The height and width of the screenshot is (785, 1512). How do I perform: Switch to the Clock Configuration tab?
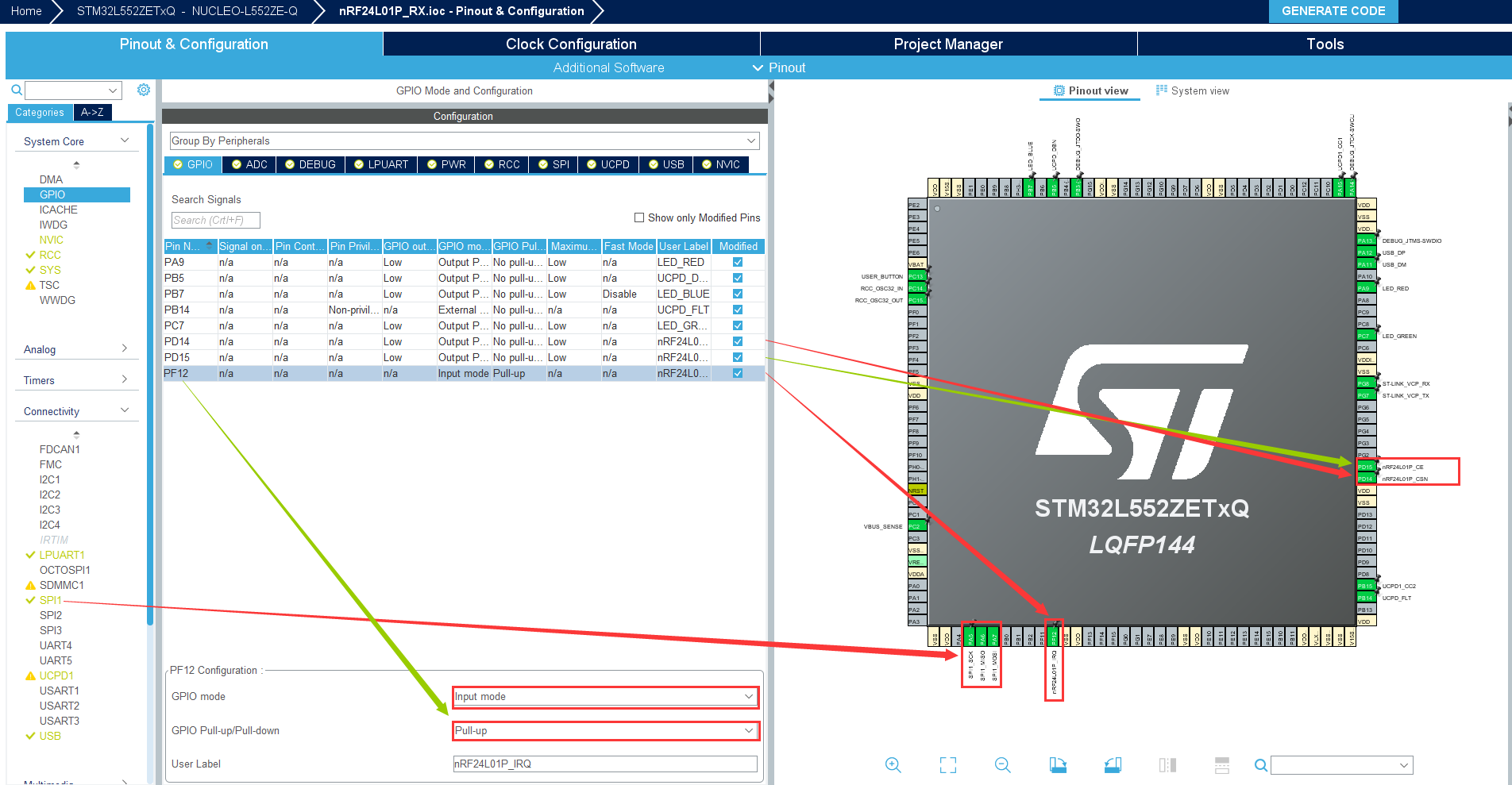pyautogui.click(x=571, y=44)
